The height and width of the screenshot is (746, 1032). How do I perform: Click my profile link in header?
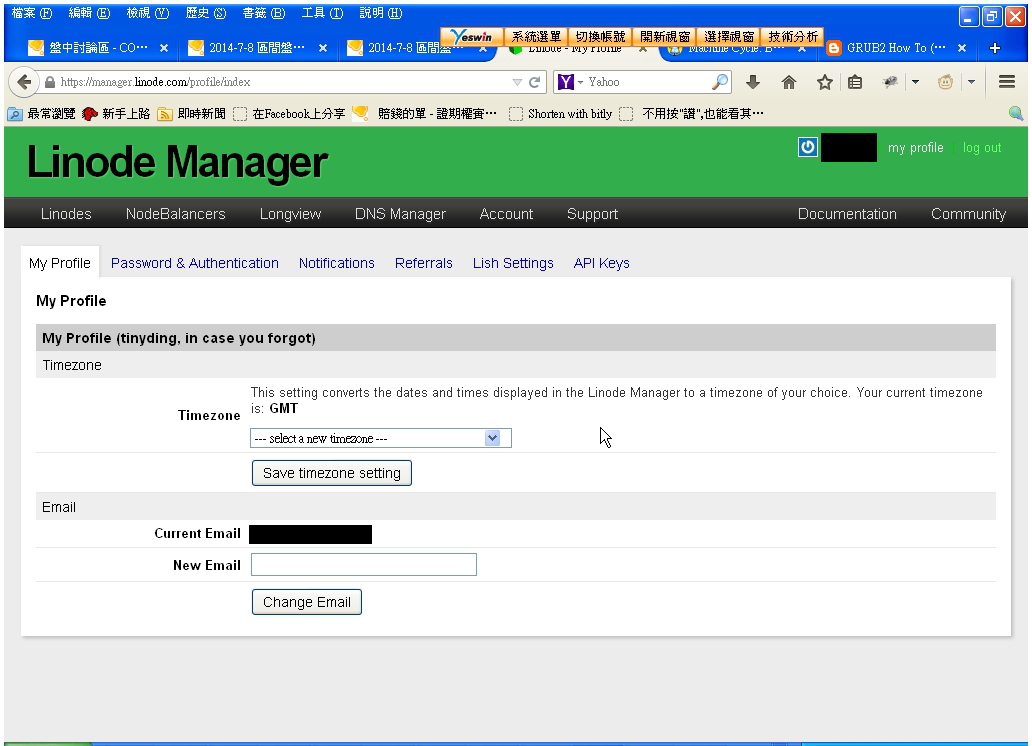coord(916,147)
